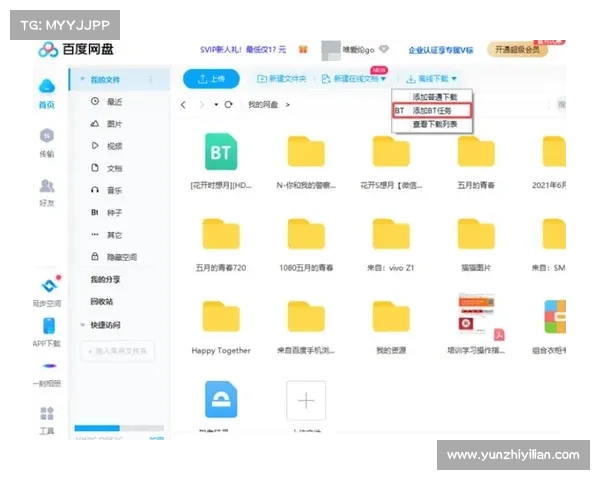Open 隐藏空间 locked space
This screenshot has height=480, width=600.
(x=113, y=257)
